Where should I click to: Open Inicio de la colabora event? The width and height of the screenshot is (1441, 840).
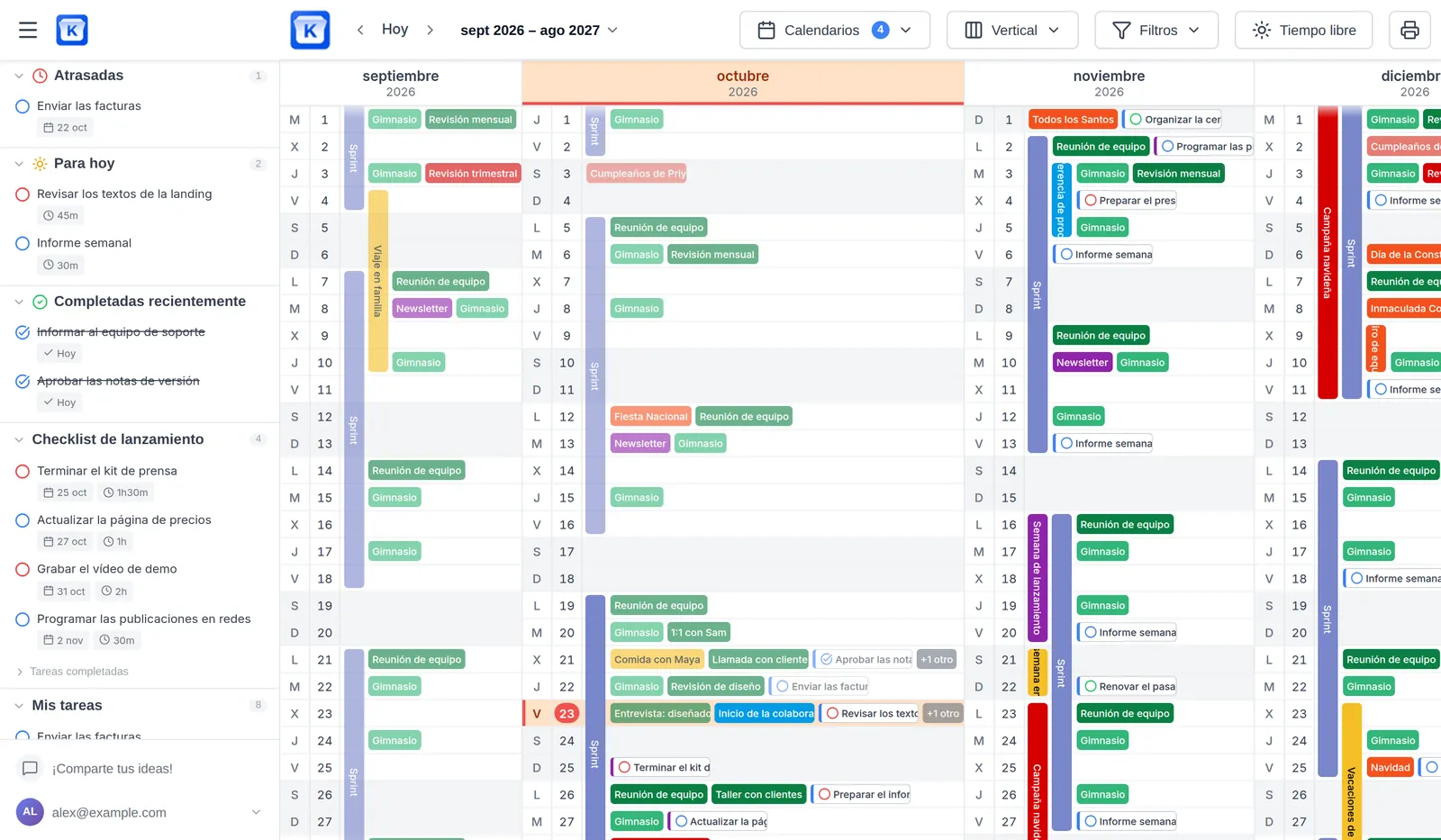coord(766,714)
